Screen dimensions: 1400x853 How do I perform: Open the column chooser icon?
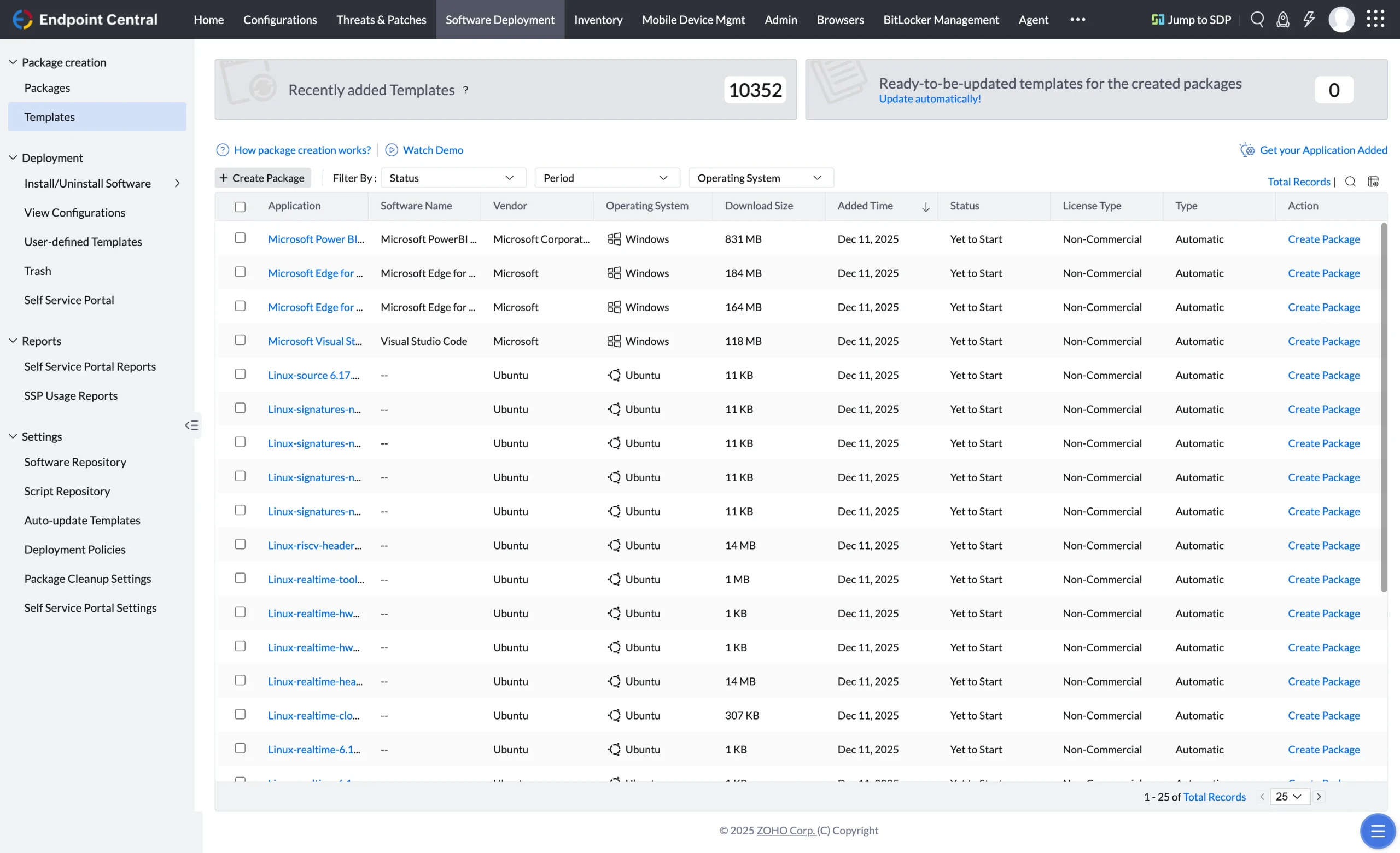1373,181
